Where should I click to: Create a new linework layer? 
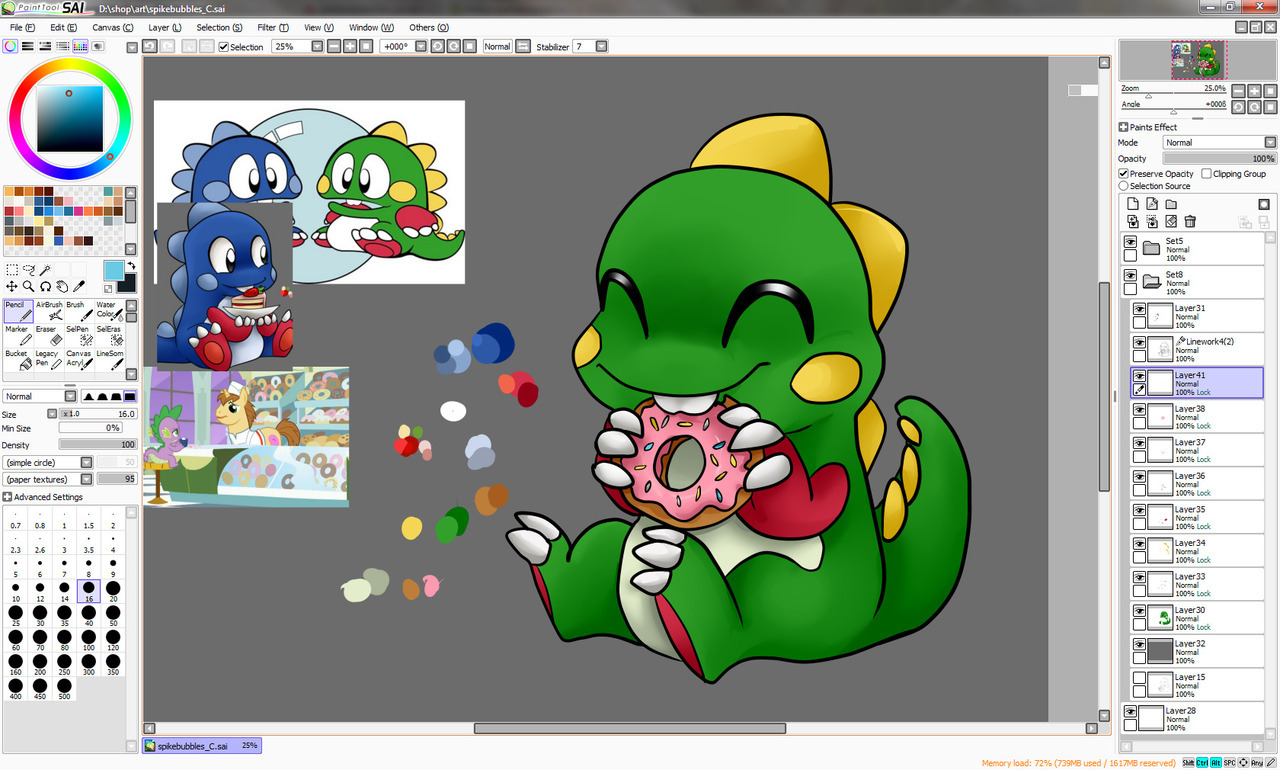coord(1152,204)
